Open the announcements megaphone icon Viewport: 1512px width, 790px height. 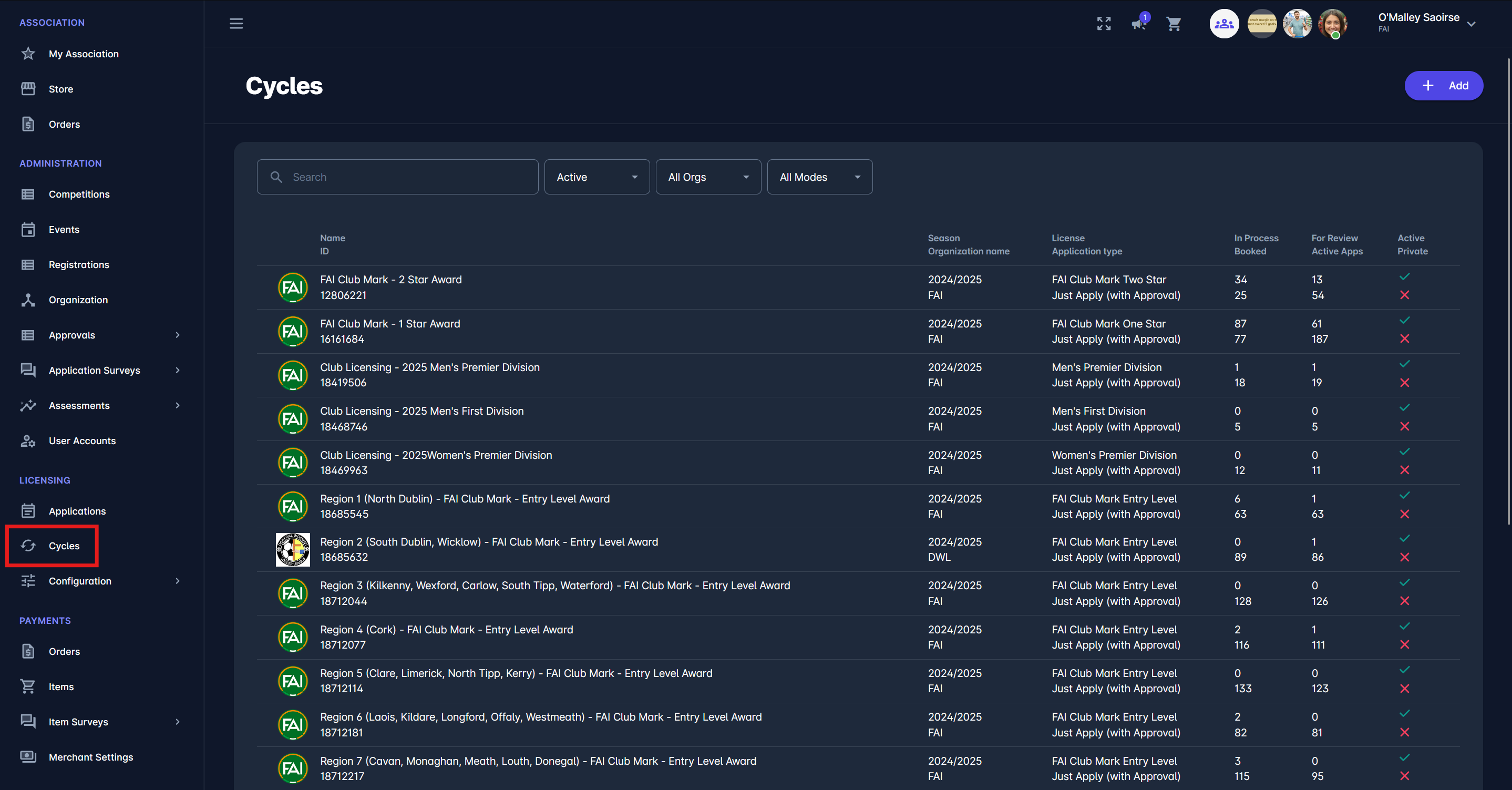pyautogui.click(x=1138, y=24)
